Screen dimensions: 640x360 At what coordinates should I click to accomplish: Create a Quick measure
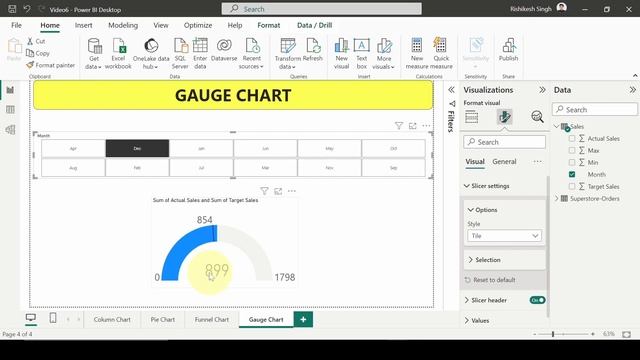(x=441, y=53)
